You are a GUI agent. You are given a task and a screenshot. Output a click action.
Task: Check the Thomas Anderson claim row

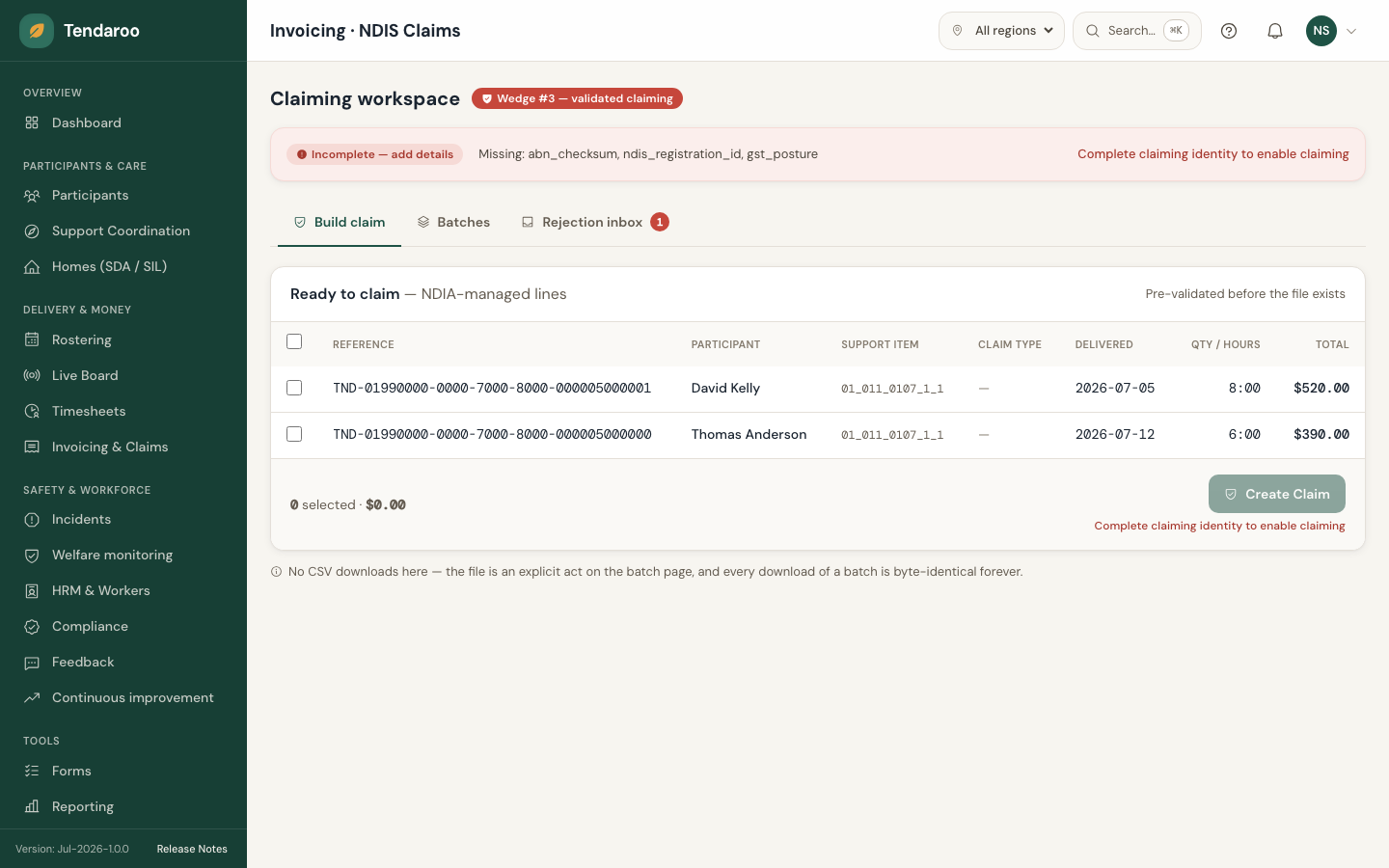coord(294,434)
